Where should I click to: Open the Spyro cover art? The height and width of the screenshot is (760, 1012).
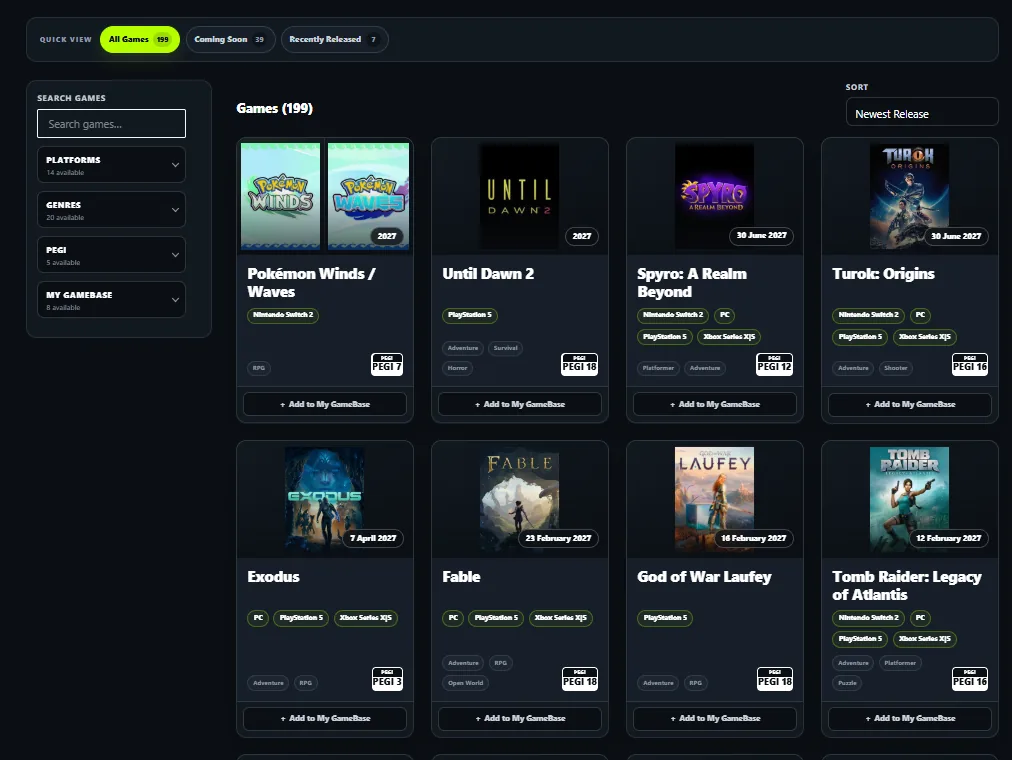pos(714,196)
